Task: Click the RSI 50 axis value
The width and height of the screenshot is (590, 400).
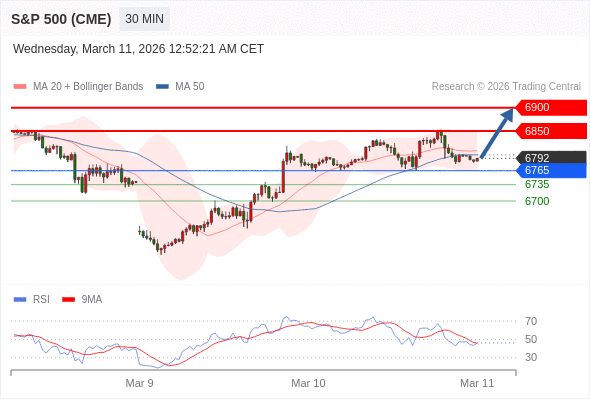Action: (531, 339)
